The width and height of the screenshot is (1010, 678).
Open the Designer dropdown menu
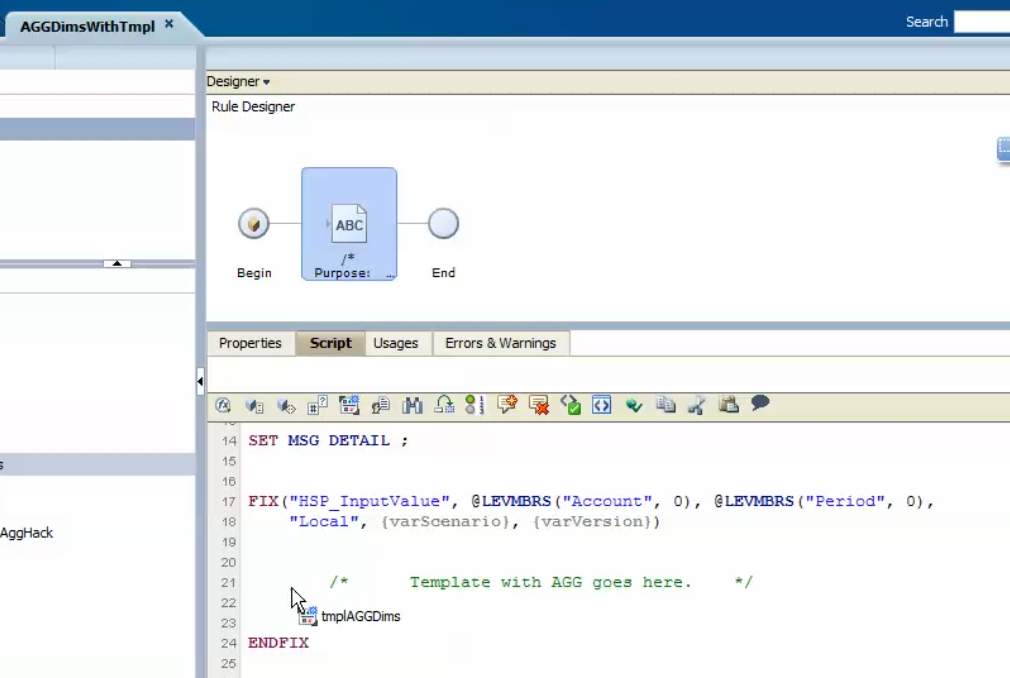pyautogui.click(x=238, y=82)
